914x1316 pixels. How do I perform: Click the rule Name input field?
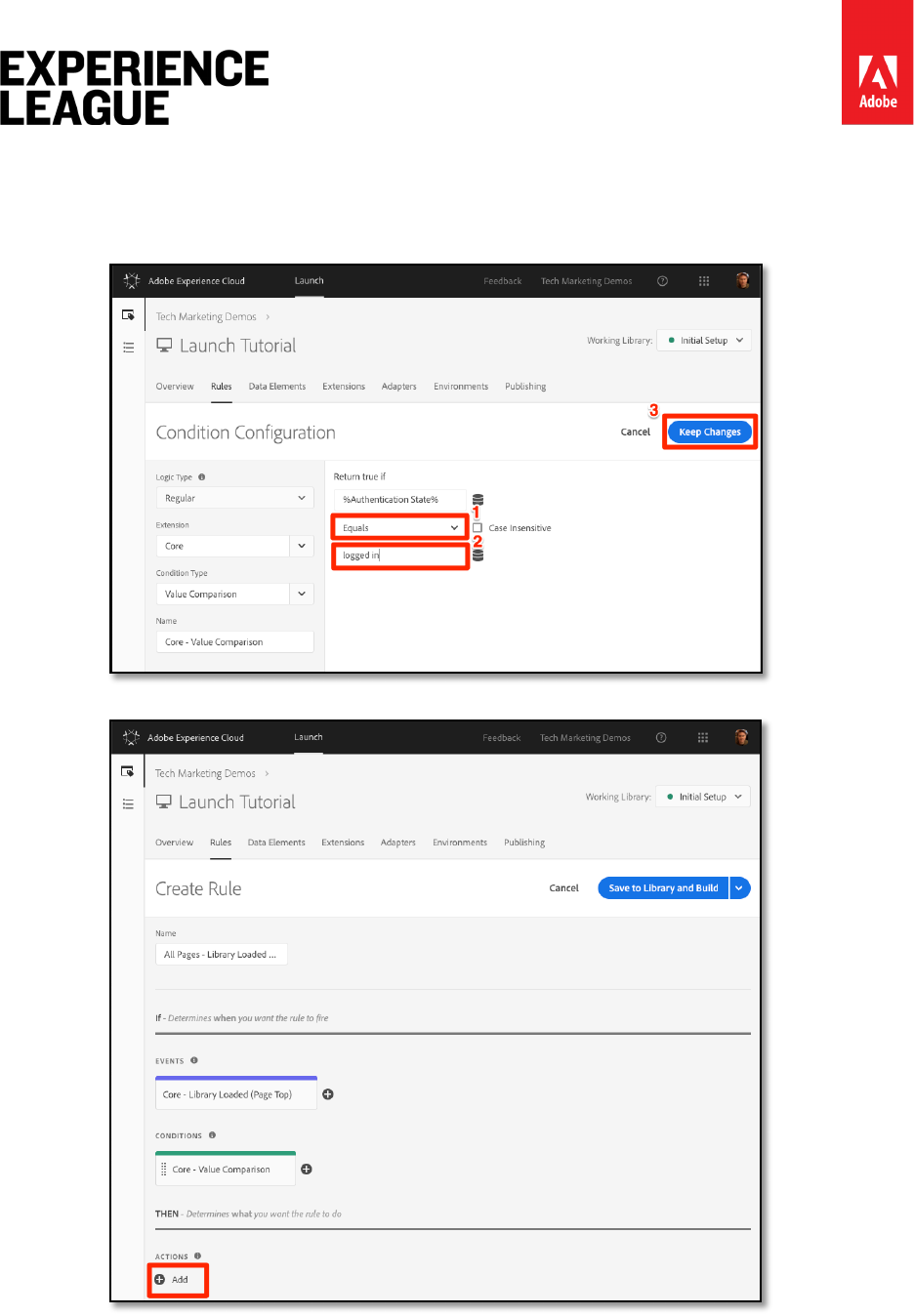(222, 955)
